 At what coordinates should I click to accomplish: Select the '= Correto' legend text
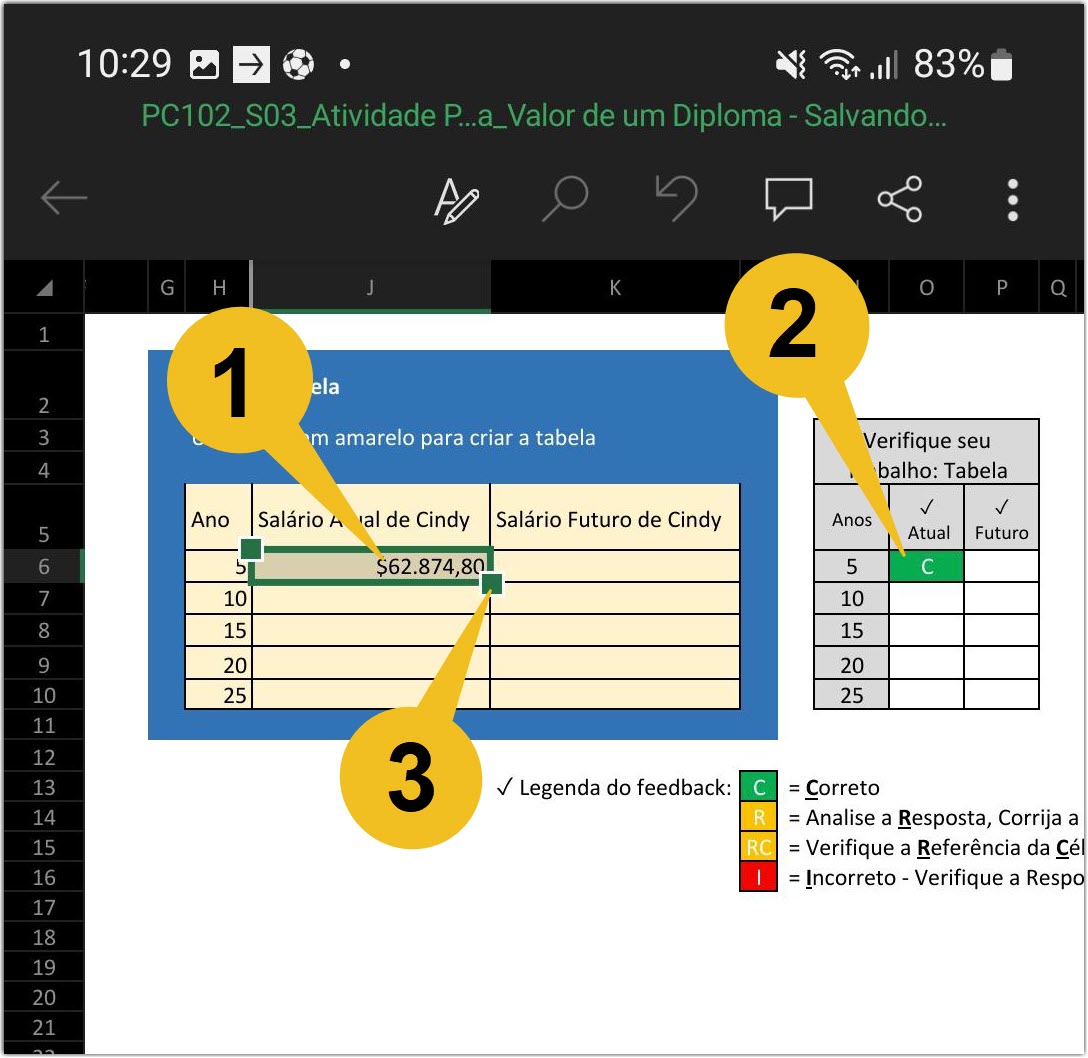[834, 787]
